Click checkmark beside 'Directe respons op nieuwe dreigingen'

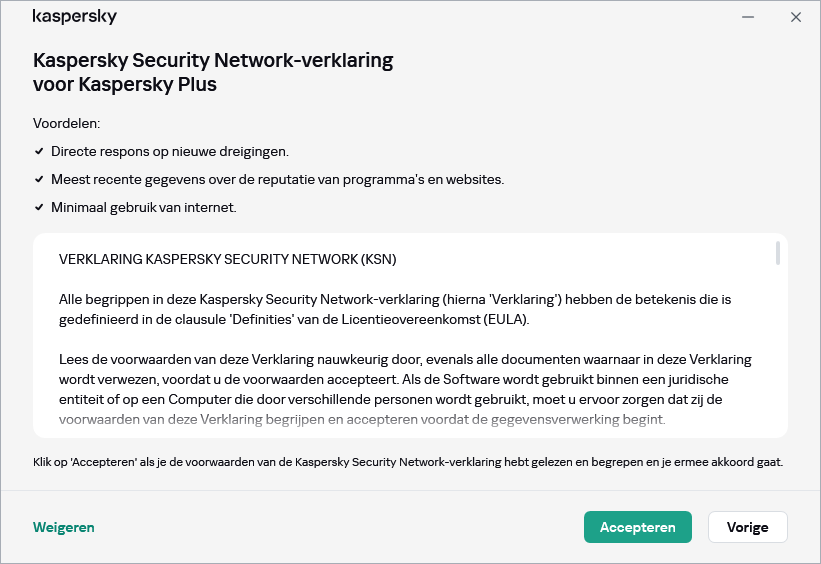pyautogui.click(x=39, y=151)
